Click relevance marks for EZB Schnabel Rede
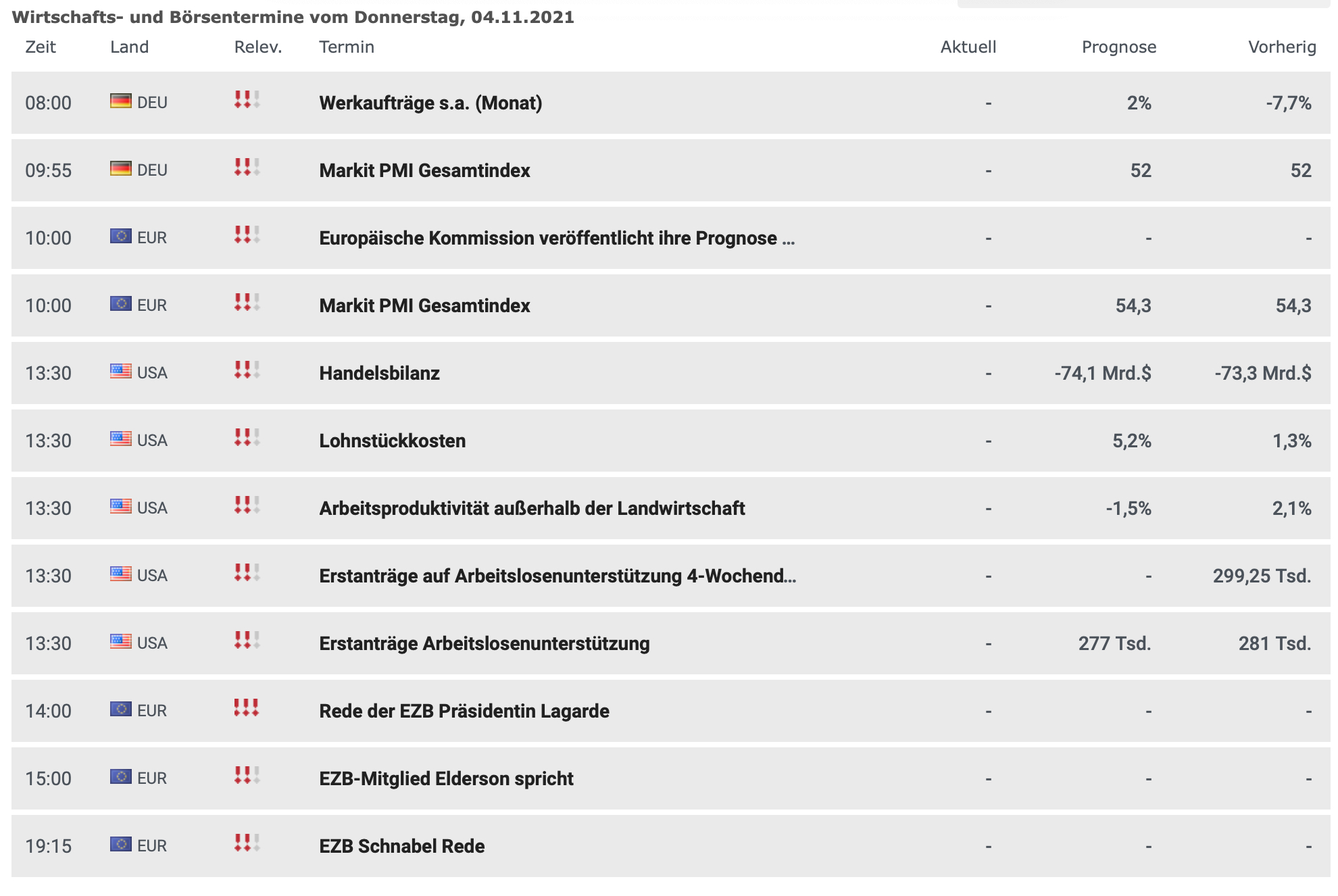 247,843
